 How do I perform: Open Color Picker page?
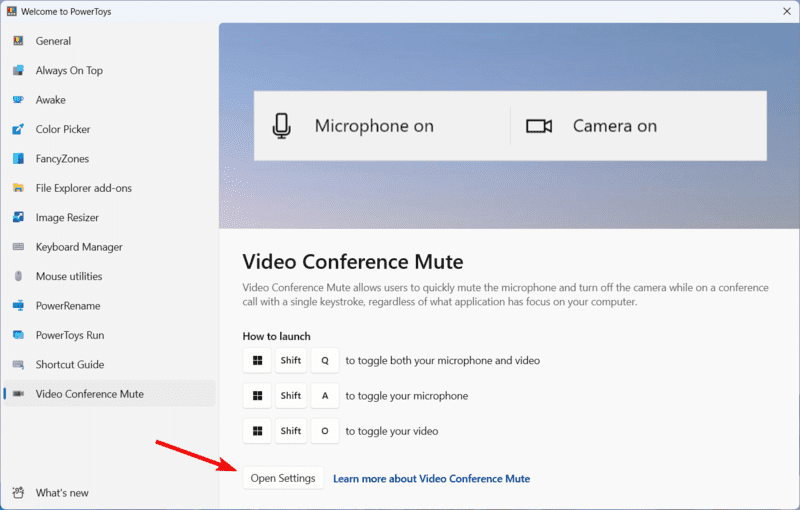coord(109,129)
